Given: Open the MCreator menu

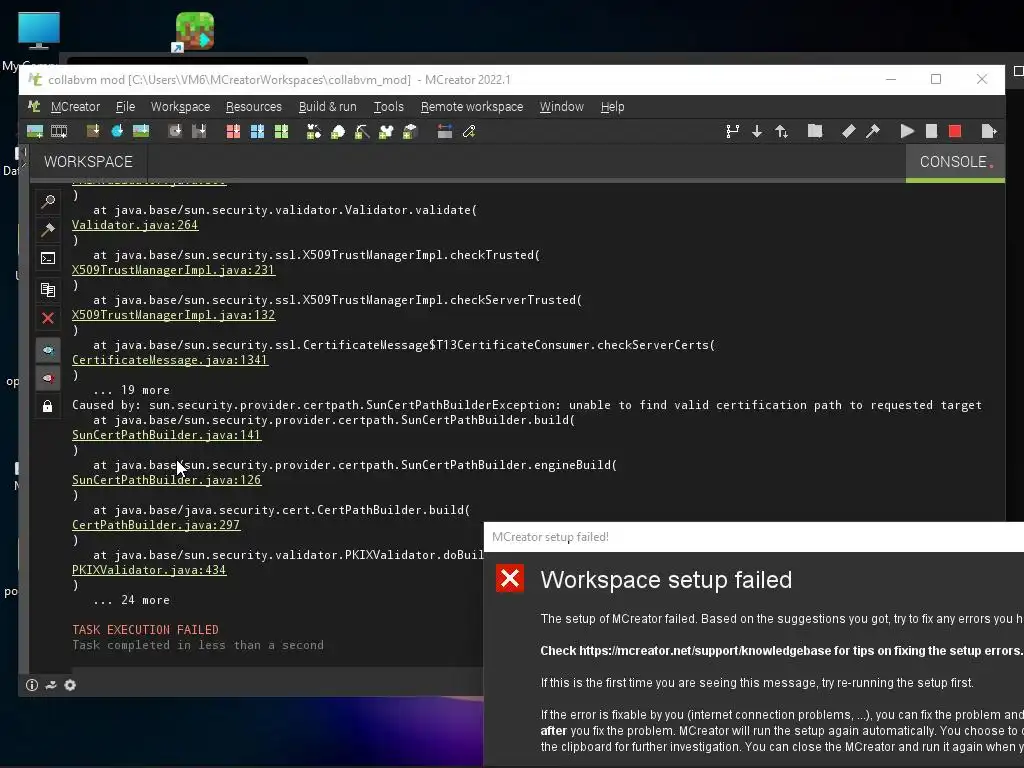Looking at the screenshot, I should [75, 106].
